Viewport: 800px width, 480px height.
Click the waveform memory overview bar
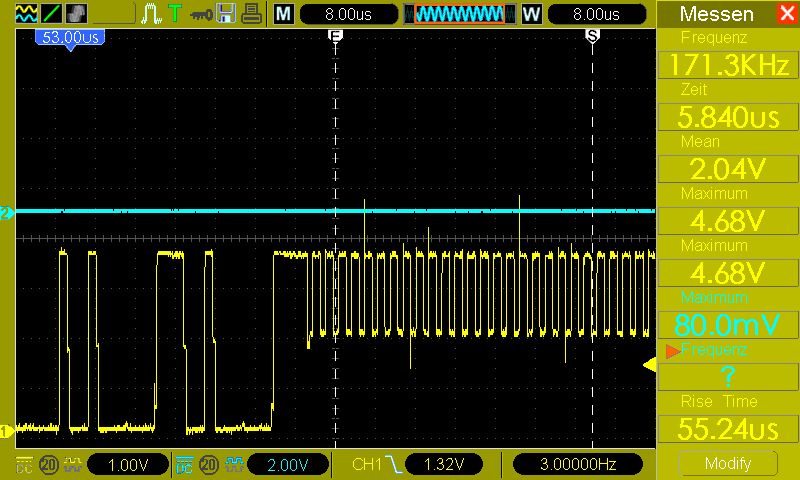click(x=459, y=14)
